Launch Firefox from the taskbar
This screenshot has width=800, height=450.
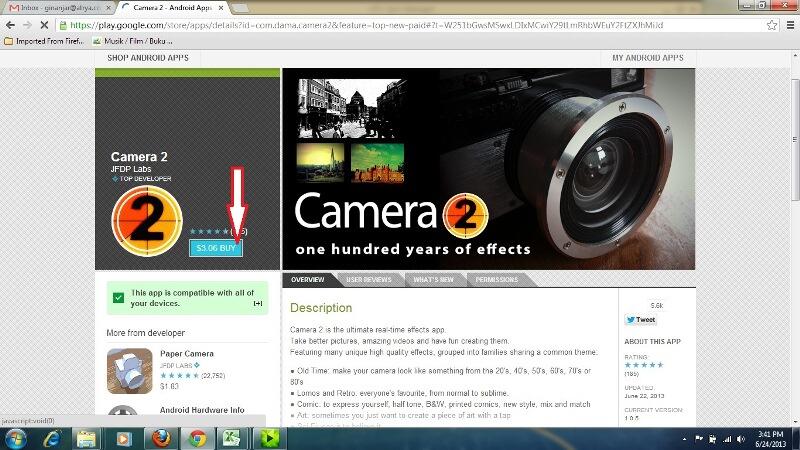tap(160, 438)
